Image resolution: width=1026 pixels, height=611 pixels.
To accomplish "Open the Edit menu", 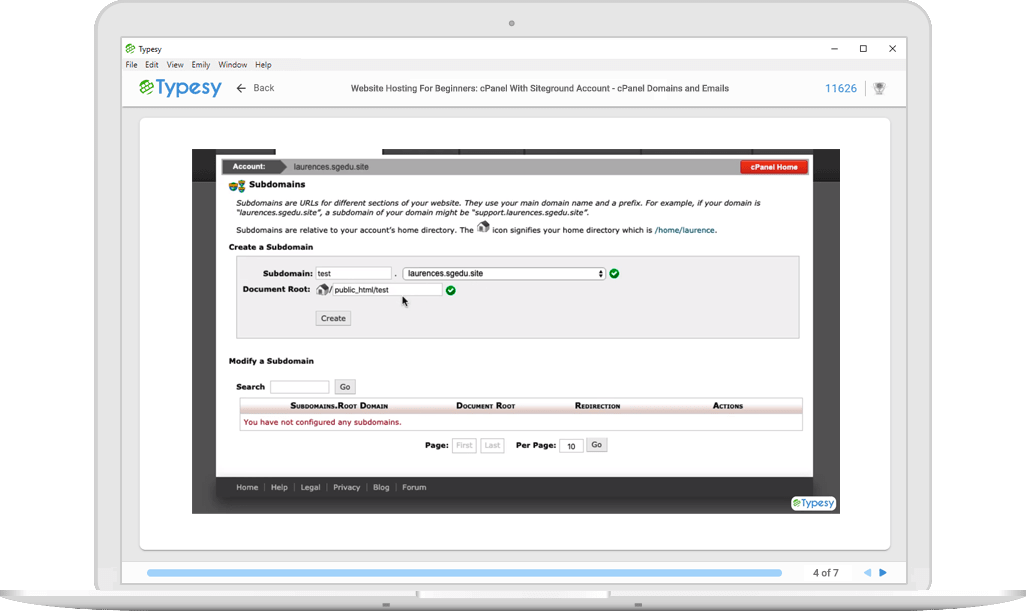I will point(152,65).
